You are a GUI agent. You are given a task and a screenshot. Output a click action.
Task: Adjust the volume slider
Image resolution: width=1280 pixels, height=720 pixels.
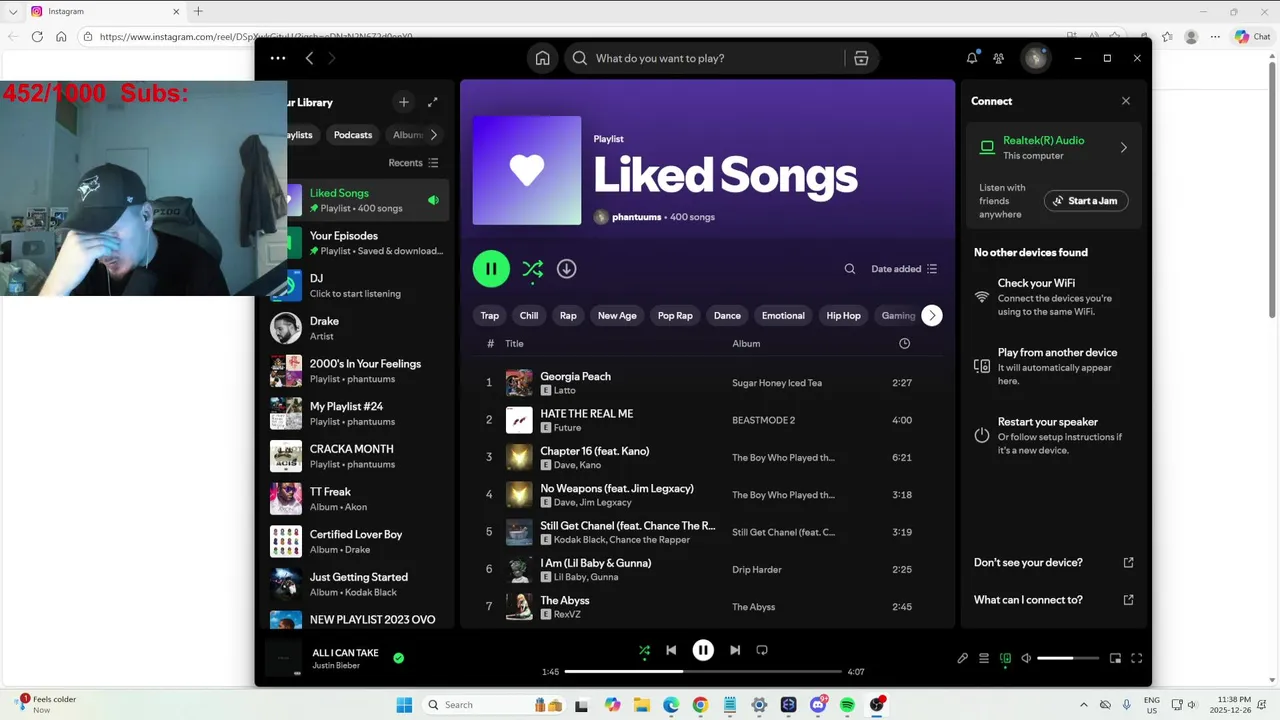1068,658
